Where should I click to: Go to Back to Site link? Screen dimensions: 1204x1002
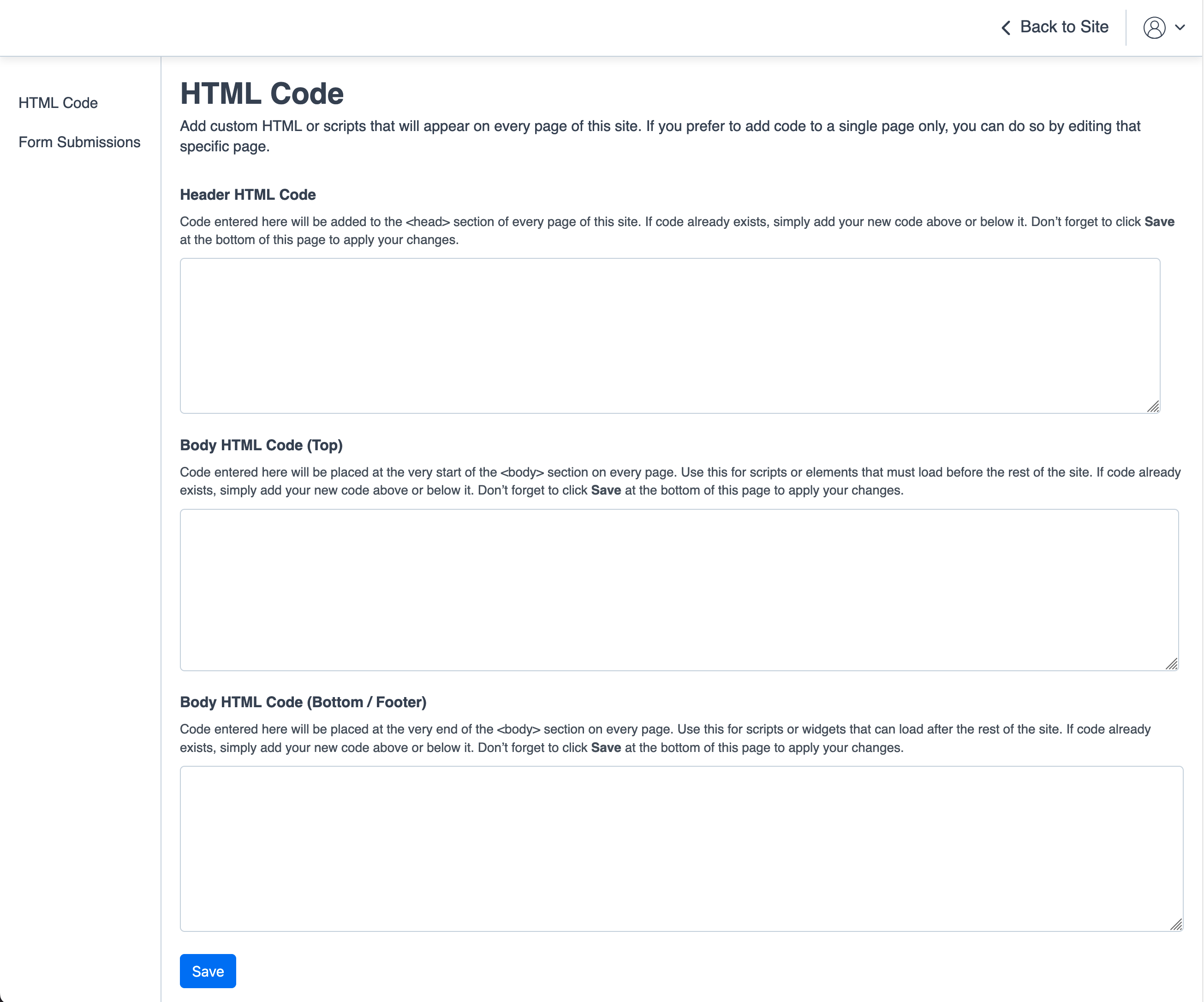coord(1064,27)
